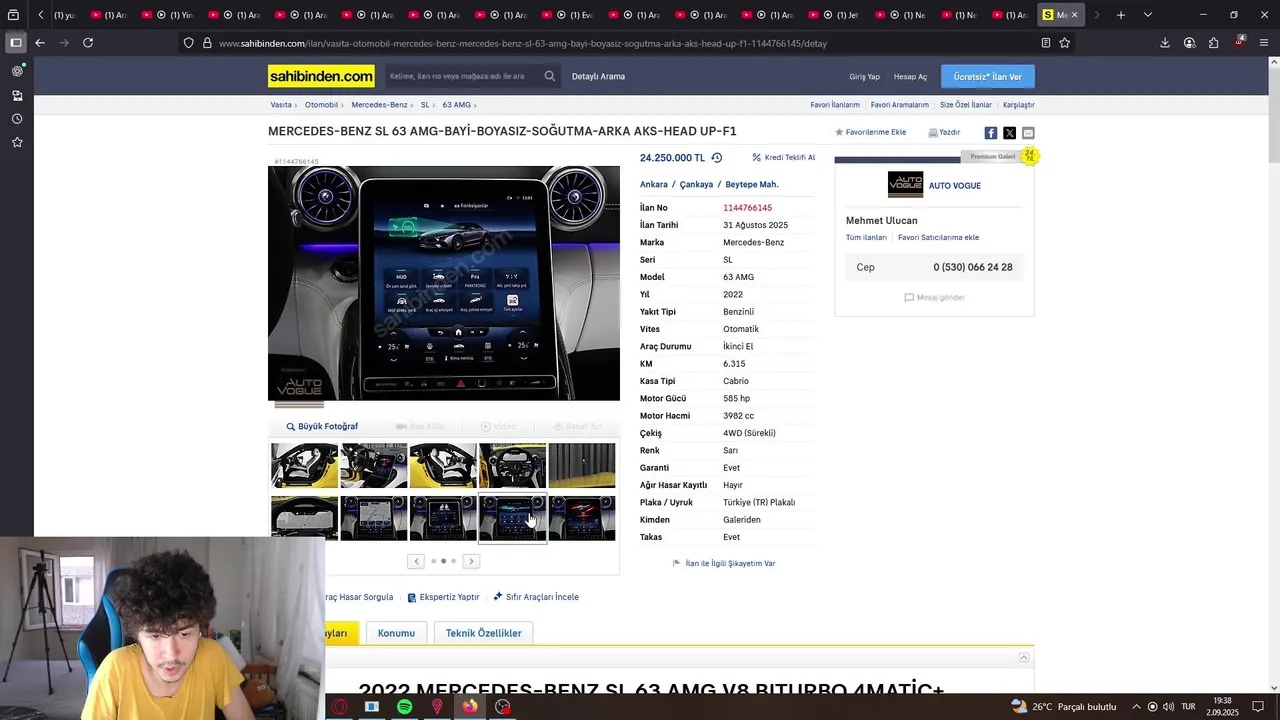Open the Firefox View icon at top left
Screen dimensions: 1280x720
click(13, 15)
